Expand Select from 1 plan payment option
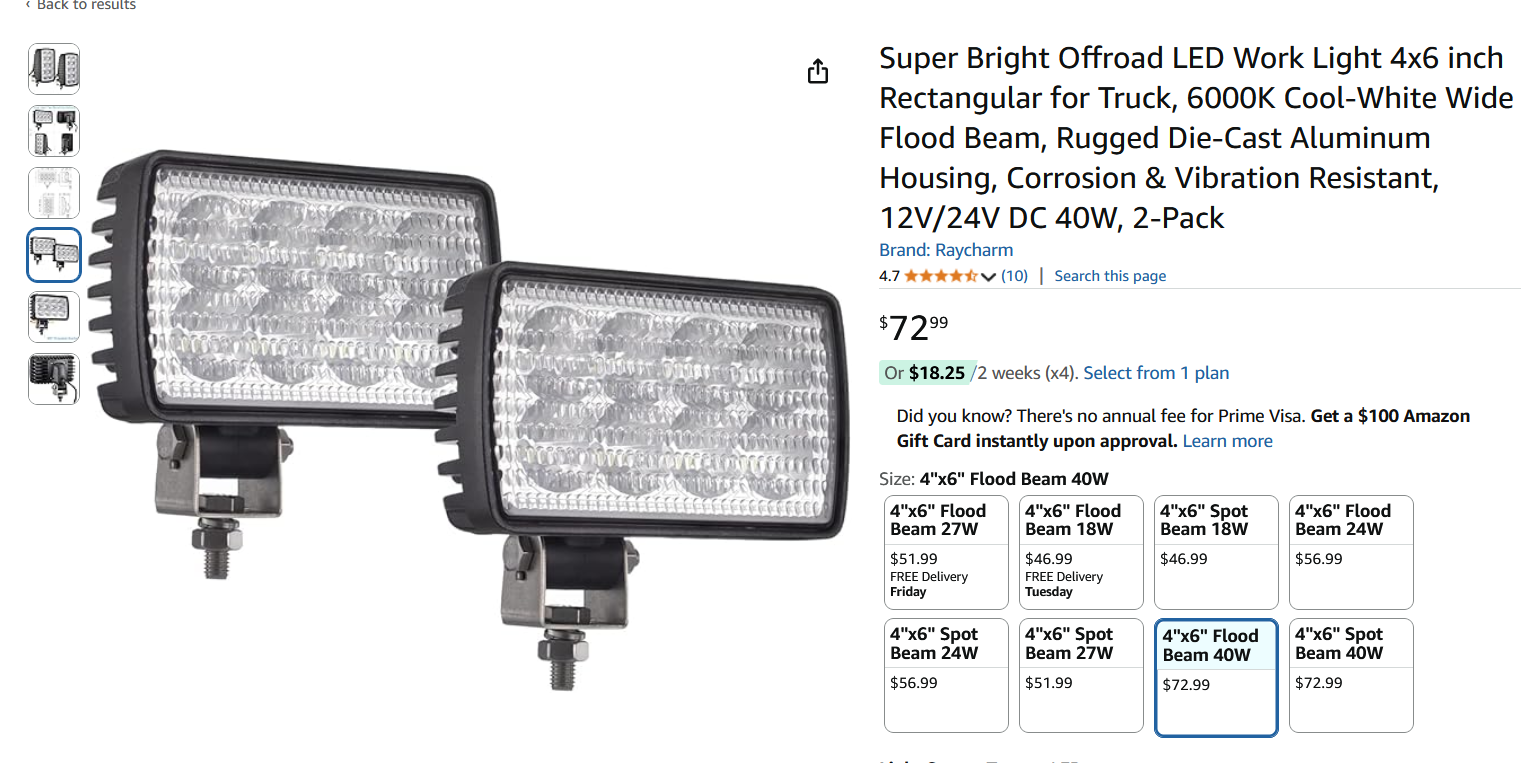This screenshot has width=1536, height=763. tap(1156, 373)
